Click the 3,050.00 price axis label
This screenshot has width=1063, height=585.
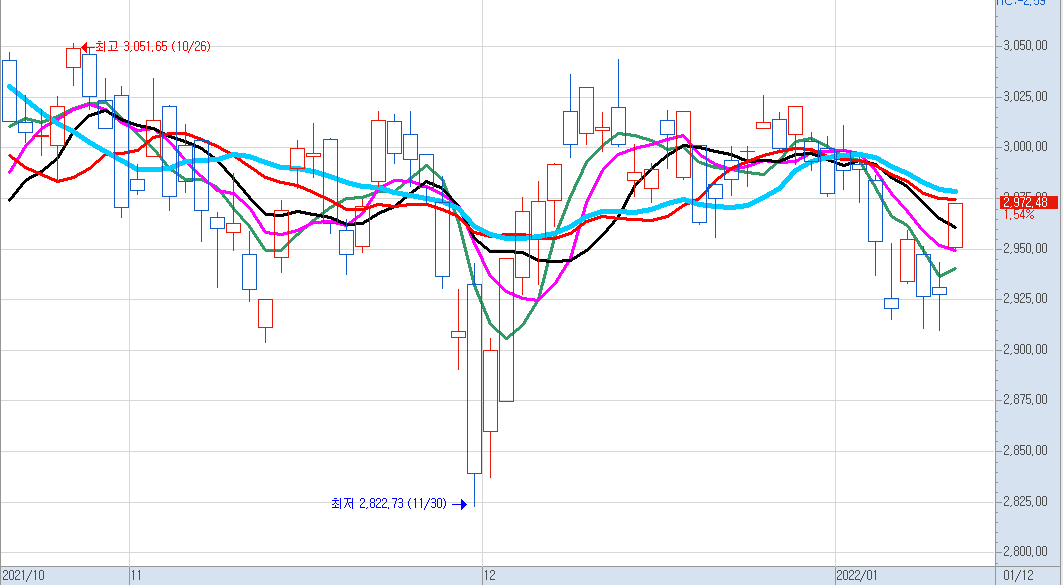[1026, 46]
